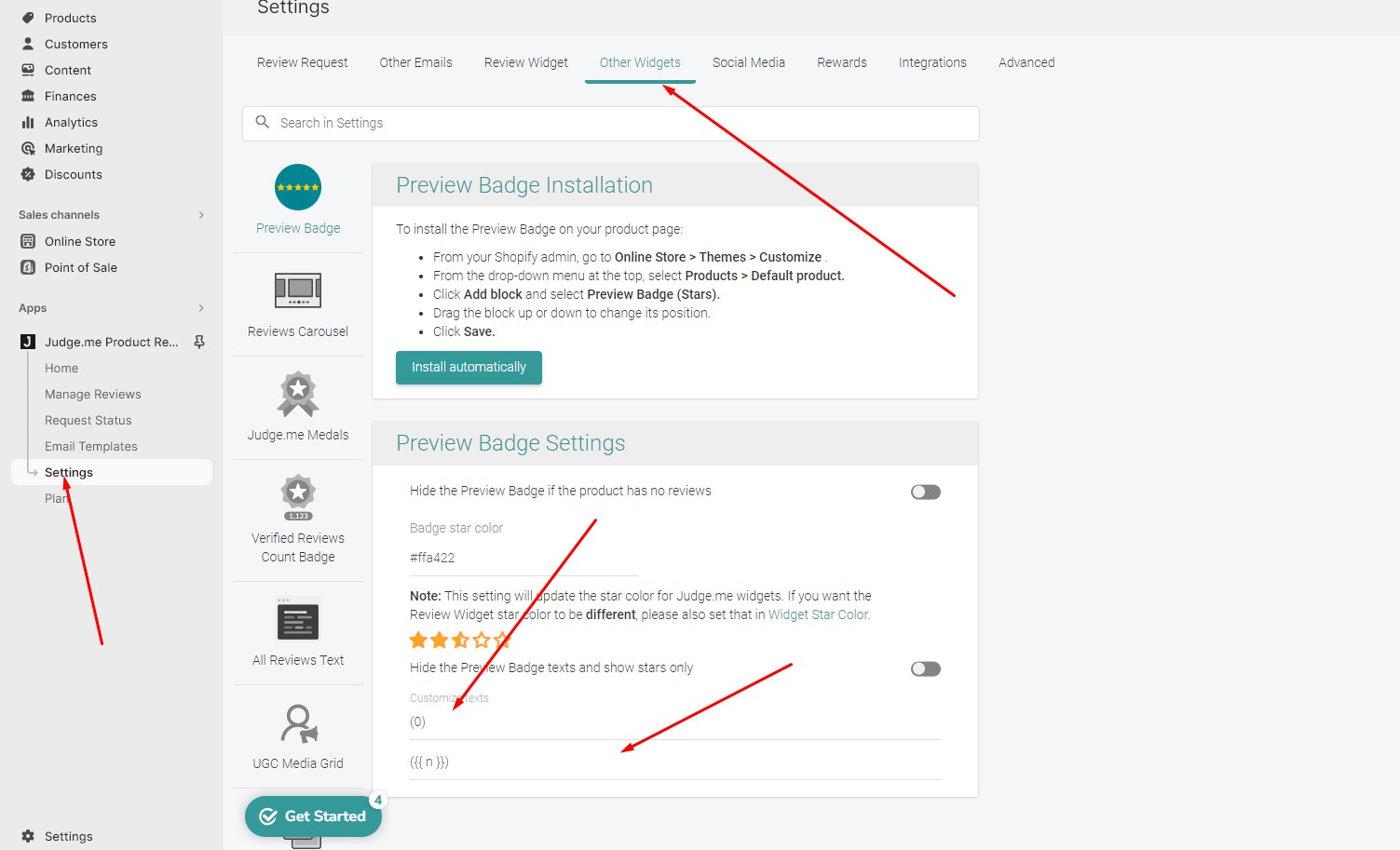Viewport: 1400px width, 850px height.
Task: Switch to the Review Widget tab
Action: (x=526, y=62)
